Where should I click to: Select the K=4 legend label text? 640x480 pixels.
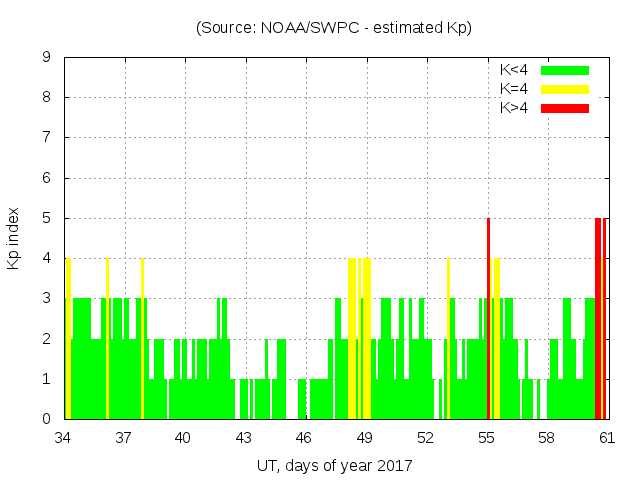514,89
